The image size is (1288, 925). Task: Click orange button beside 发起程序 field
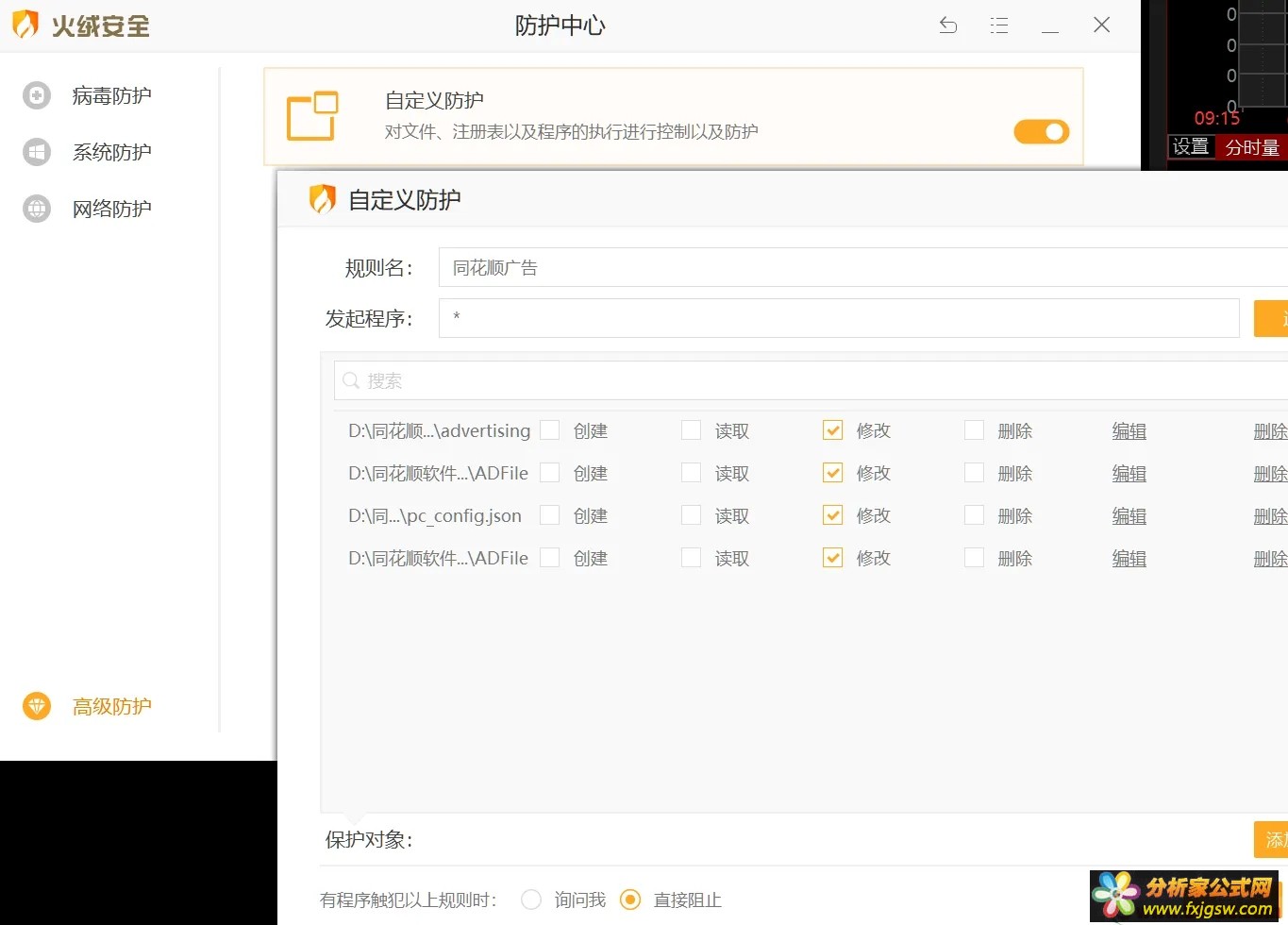click(1271, 318)
